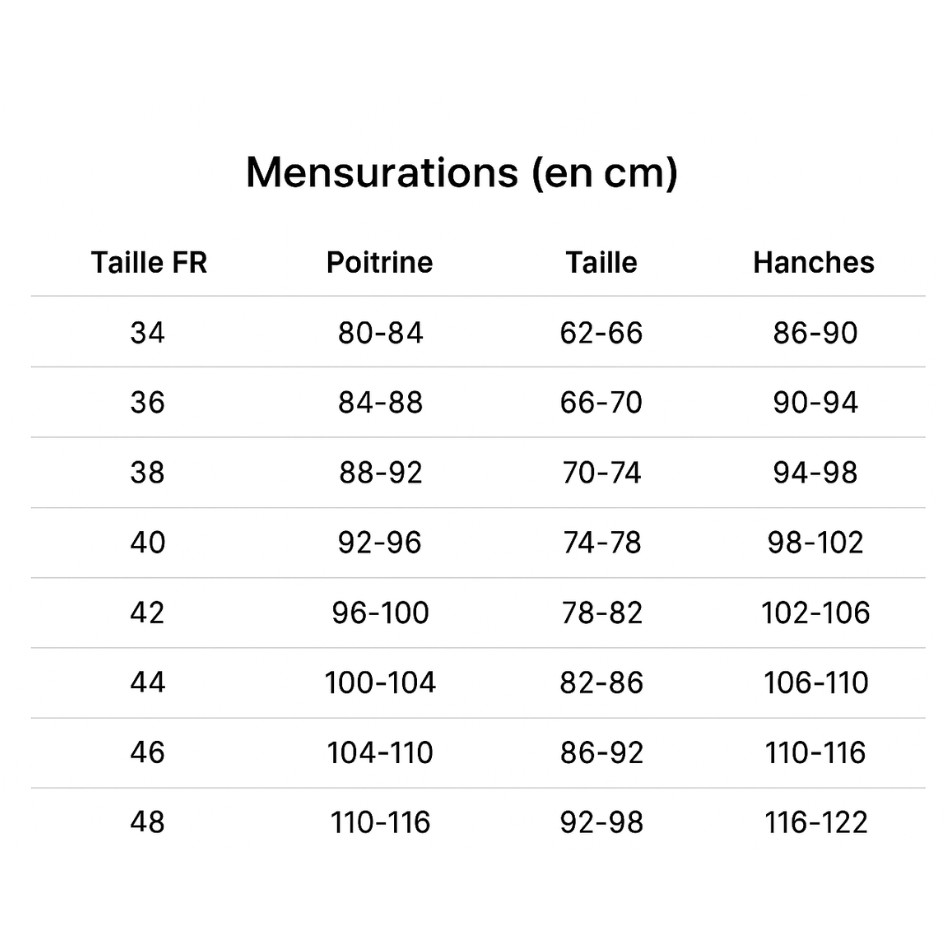Screen dimensions: 945x945
Task: Select size 48 row label
Action: coord(147,823)
